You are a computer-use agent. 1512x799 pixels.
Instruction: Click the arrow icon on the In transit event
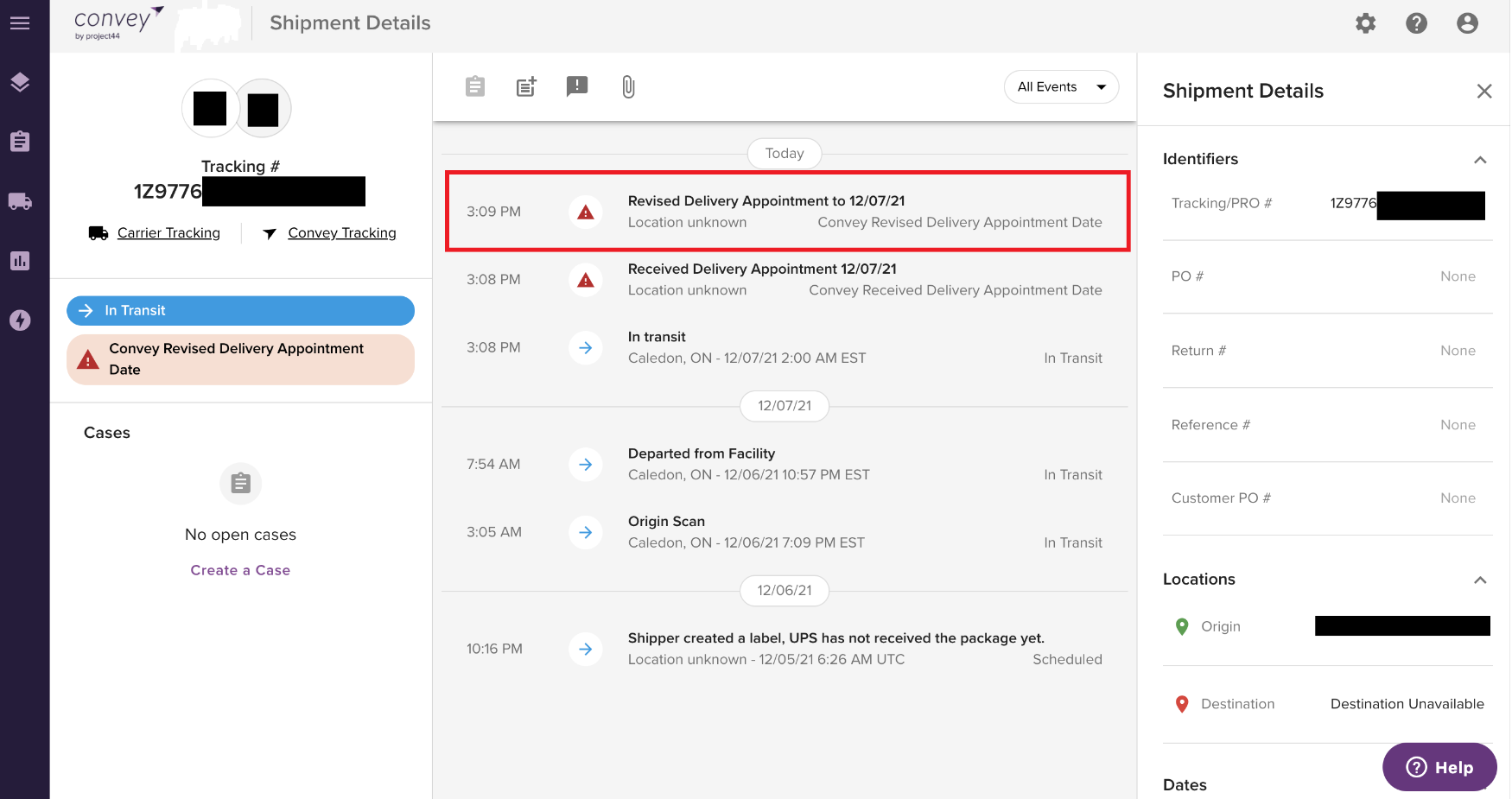click(x=586, y=347)
